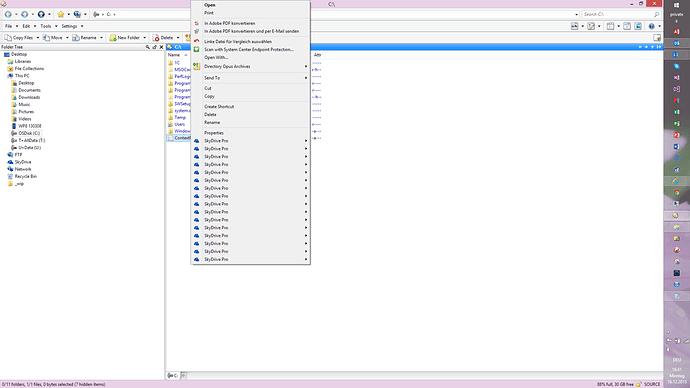Select the Users folder in file list
Image resolution: width=690 pixels, height=388 pixels.
click(x=180, y=124)
